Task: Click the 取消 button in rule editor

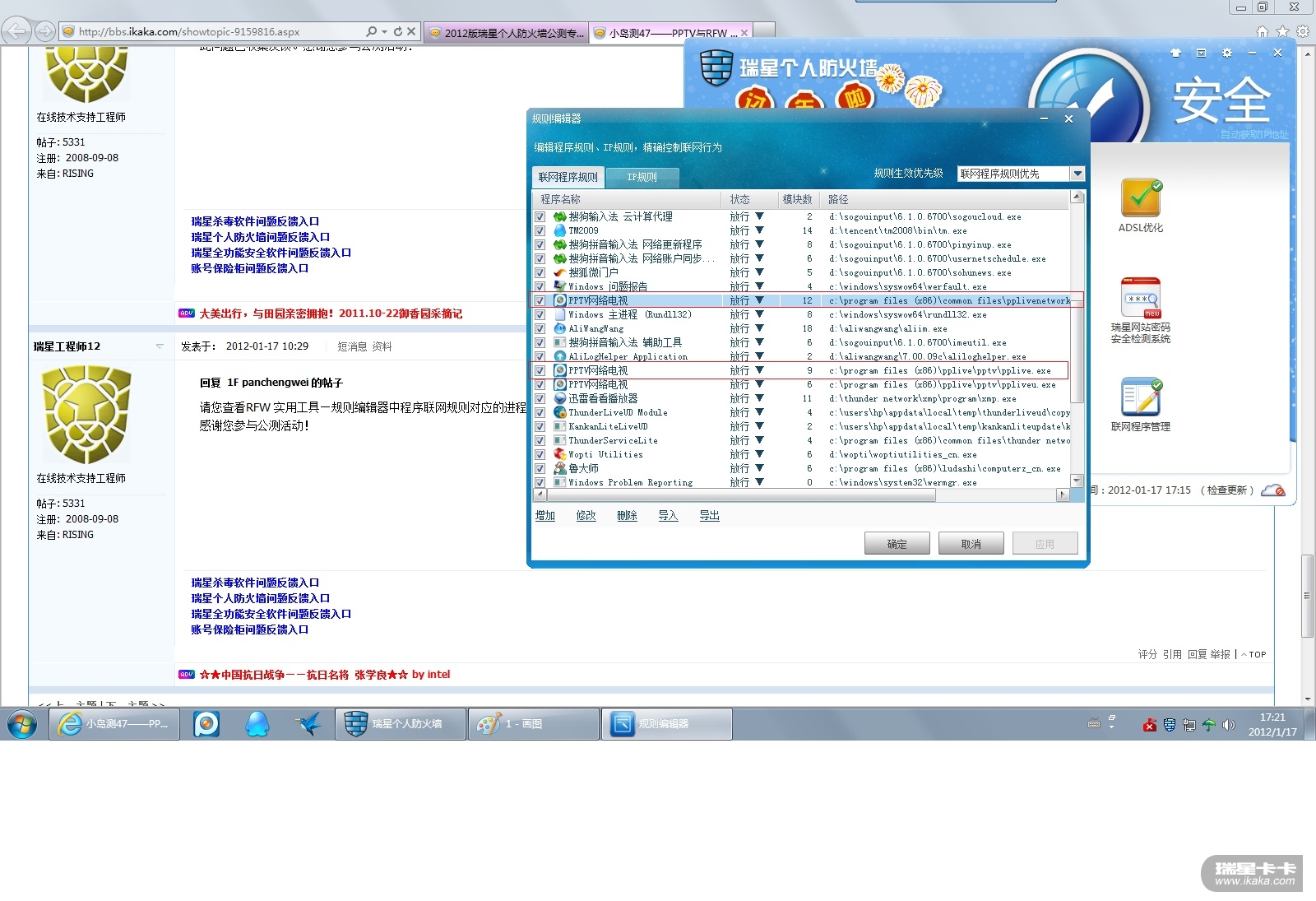Action: (971, 544)
